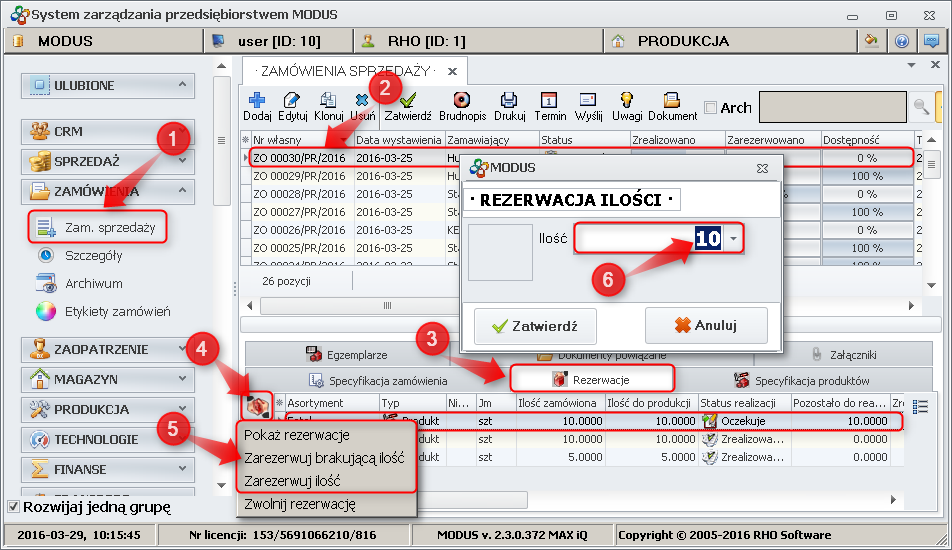
Task: Switch to Załączniki tab
Action: pyautogui.click(x=844, y=355)
